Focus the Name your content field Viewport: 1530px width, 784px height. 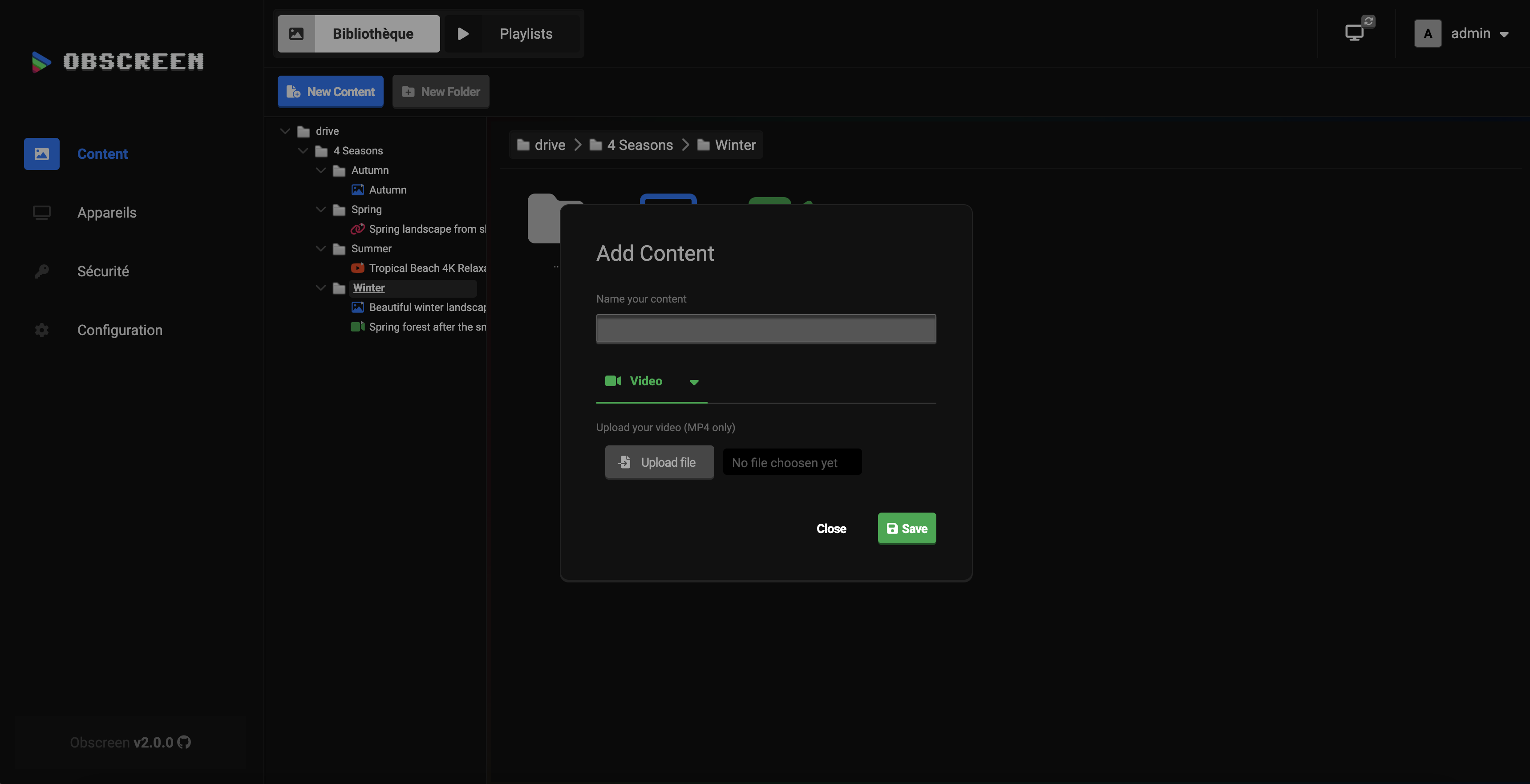pos(765,329)
